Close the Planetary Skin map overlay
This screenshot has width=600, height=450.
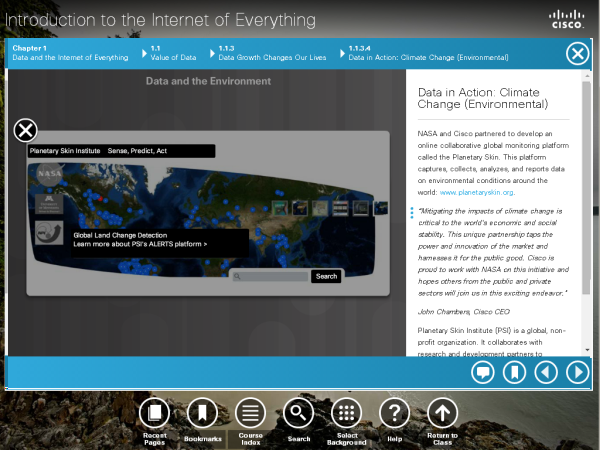click(25, 130)
